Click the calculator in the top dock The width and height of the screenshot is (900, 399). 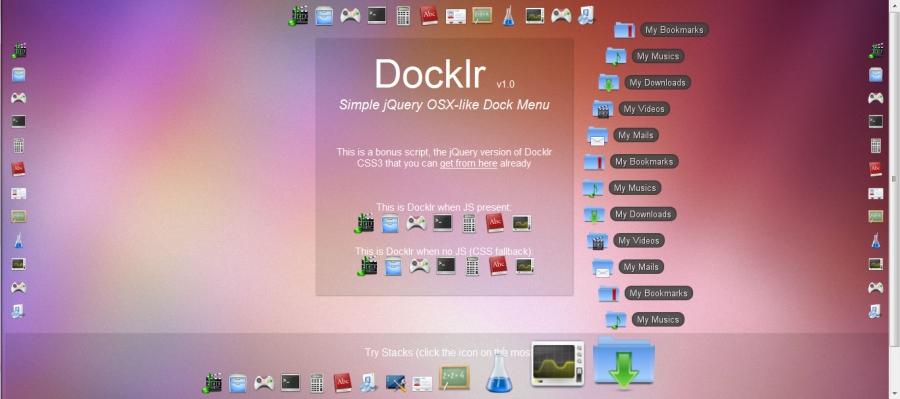(403, 16)
